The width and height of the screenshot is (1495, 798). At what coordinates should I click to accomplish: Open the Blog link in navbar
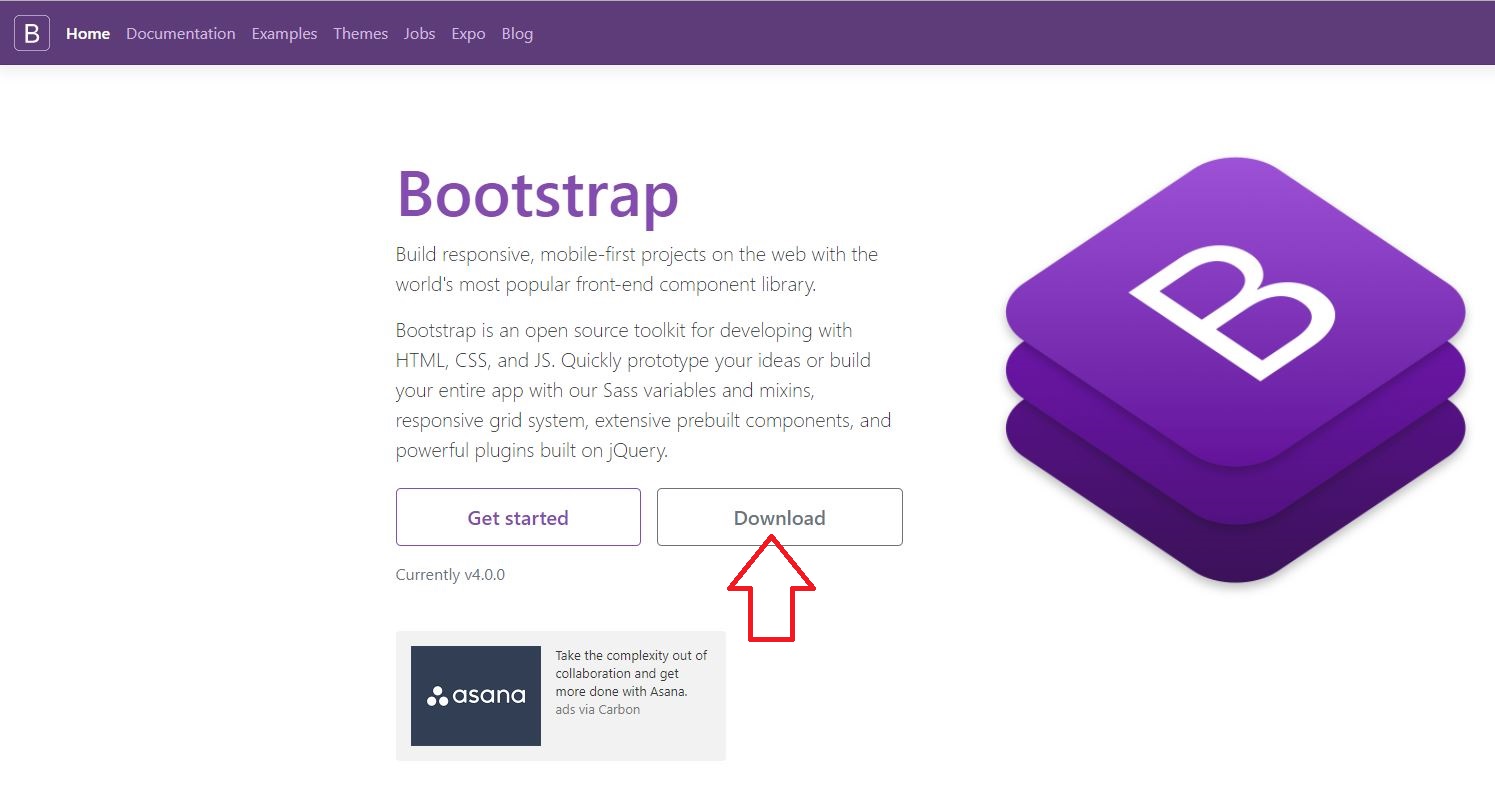pos(517,34)
